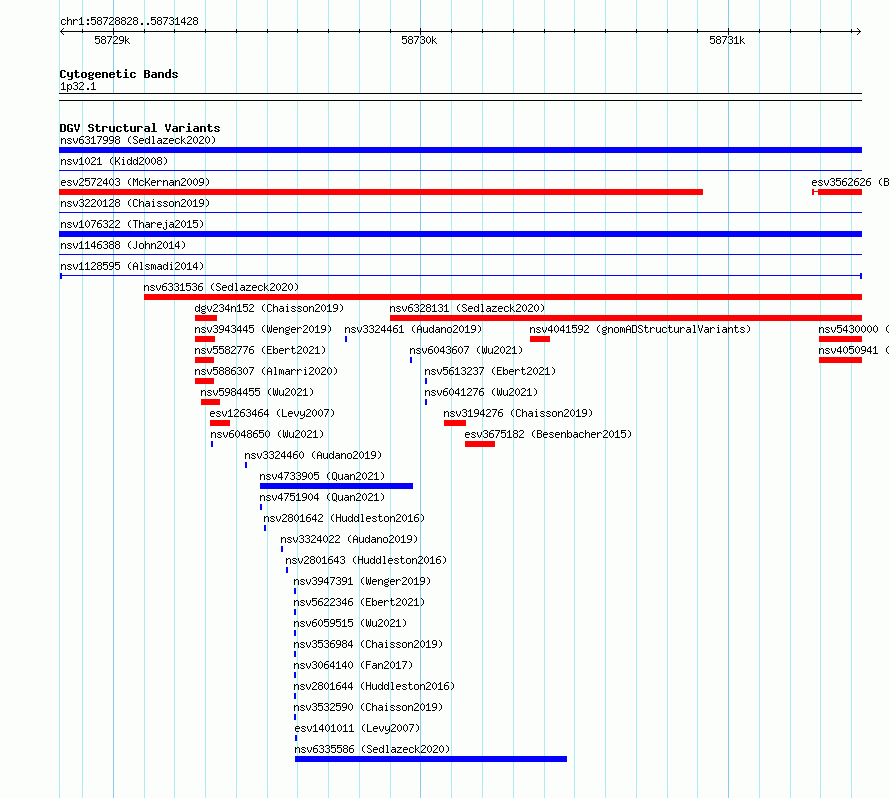This screenshot has width=890, height=798.
Task: Open nsv5613237 (Ebert2021) label
Action: 490,371
